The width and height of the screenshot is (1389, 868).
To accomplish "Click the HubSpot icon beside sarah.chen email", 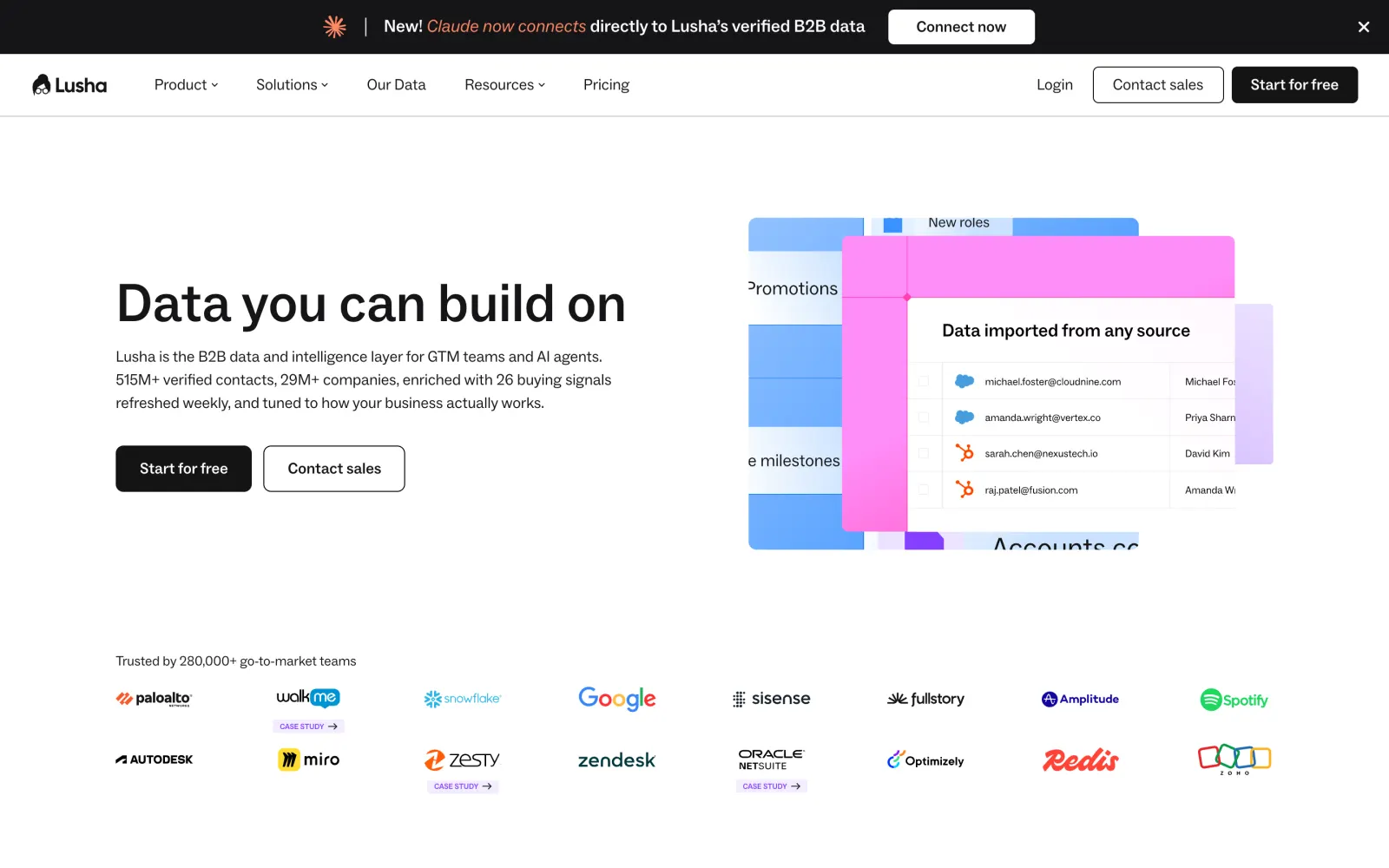I will [964, 453].
